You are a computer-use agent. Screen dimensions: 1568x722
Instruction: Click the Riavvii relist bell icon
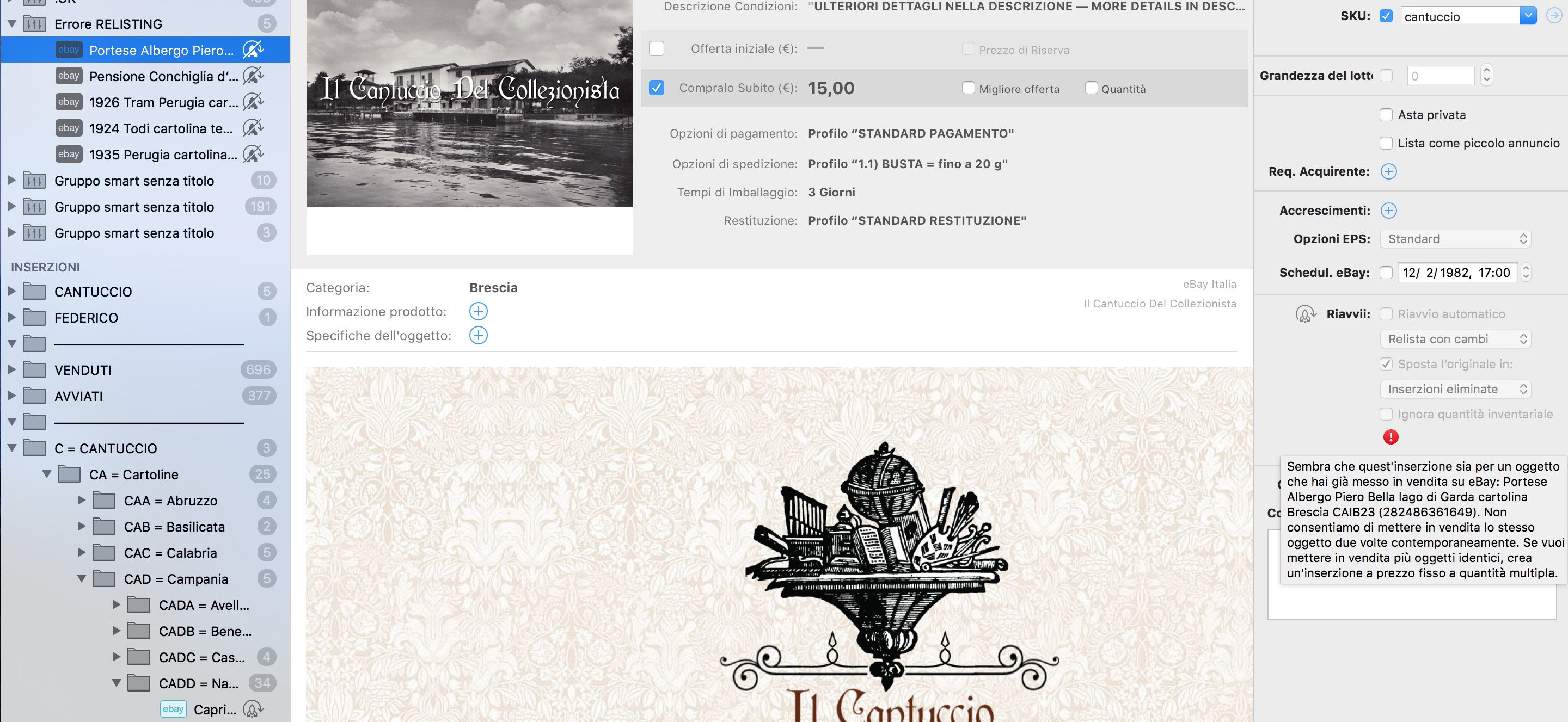tap(1305, 314)
